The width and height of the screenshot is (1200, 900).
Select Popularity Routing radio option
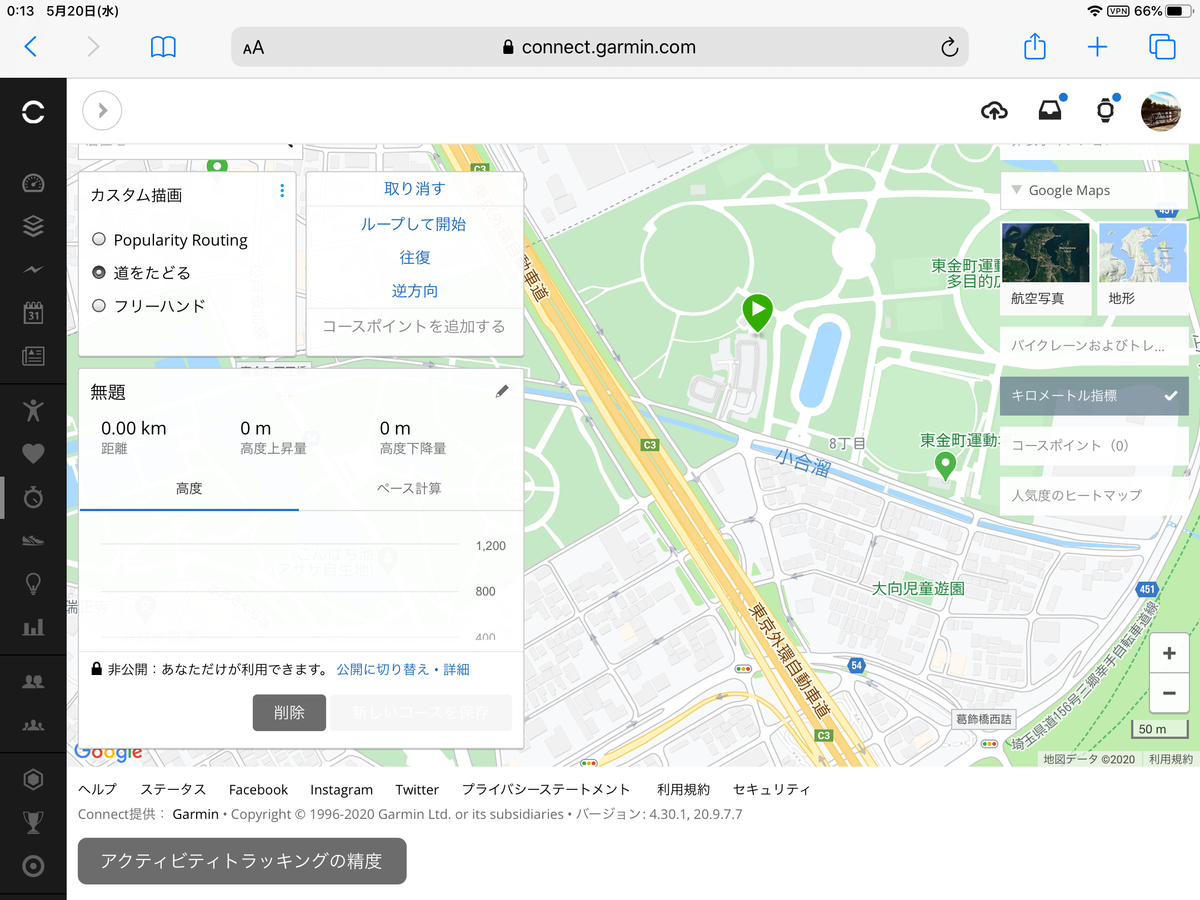99,240
